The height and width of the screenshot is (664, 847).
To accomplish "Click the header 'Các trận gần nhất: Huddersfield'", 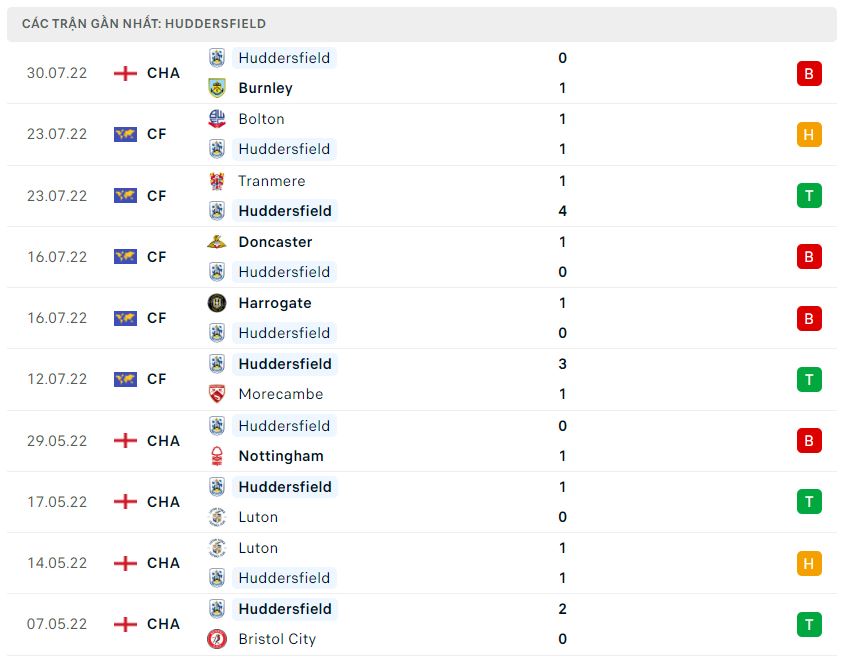I will point(144,23).
